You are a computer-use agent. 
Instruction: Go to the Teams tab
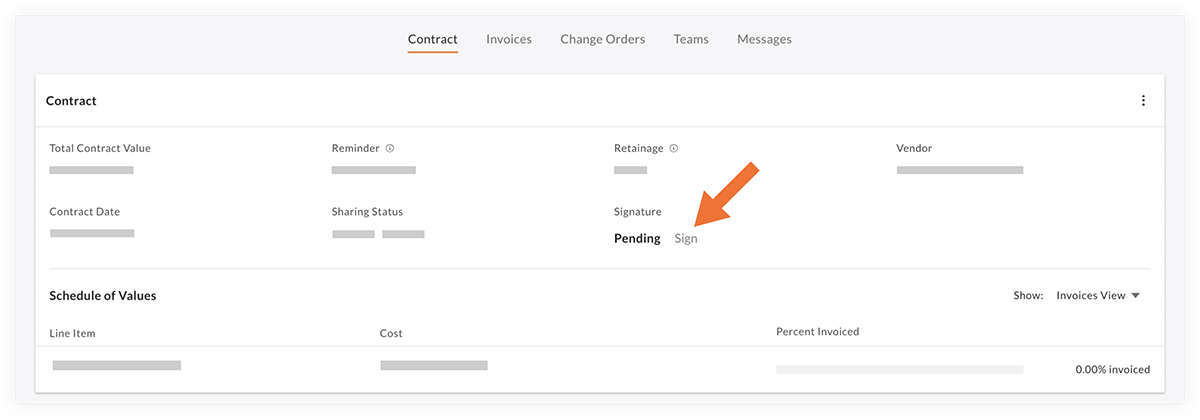(x=691, y=40)
